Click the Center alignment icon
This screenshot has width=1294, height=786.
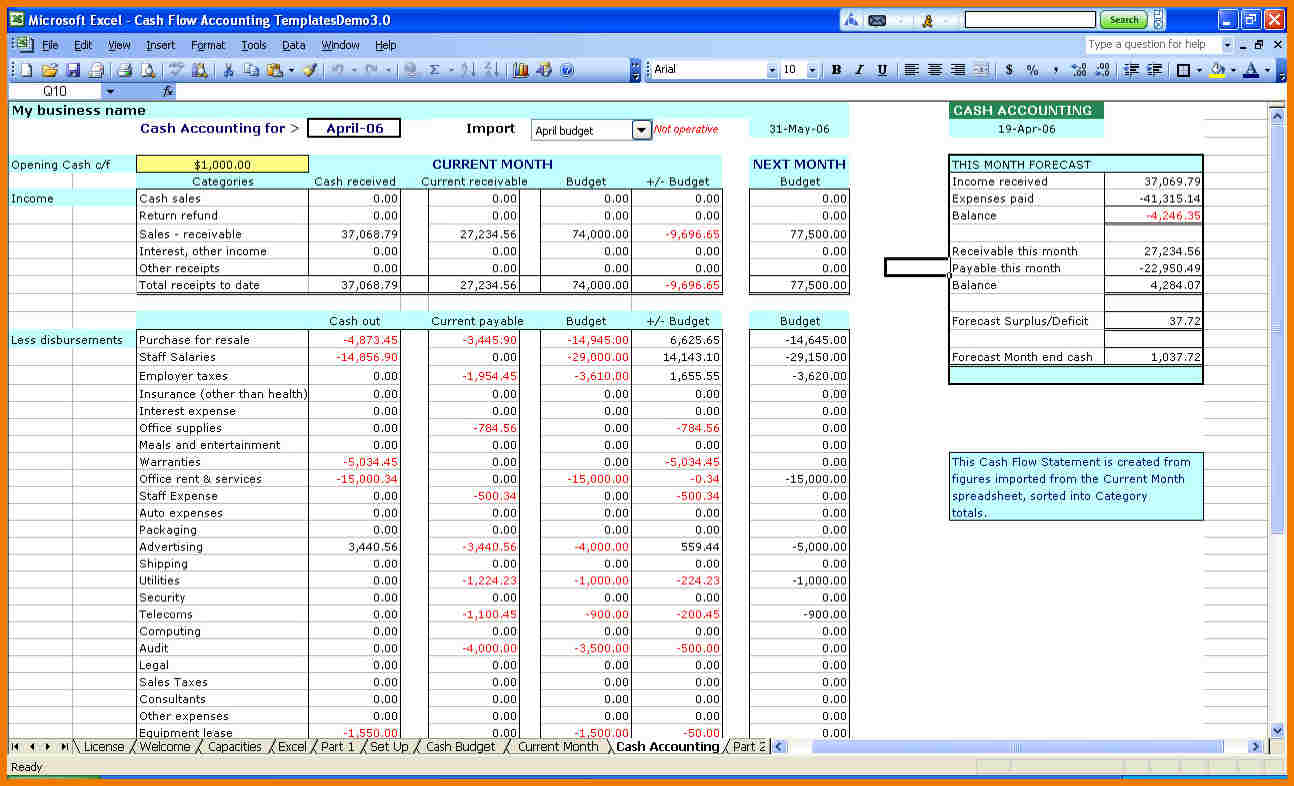click(935, 70)
